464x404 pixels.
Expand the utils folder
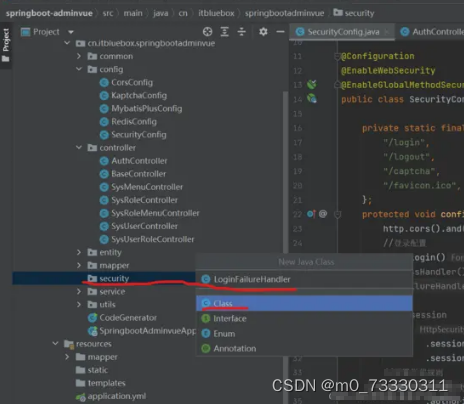[x=79, y=305]
